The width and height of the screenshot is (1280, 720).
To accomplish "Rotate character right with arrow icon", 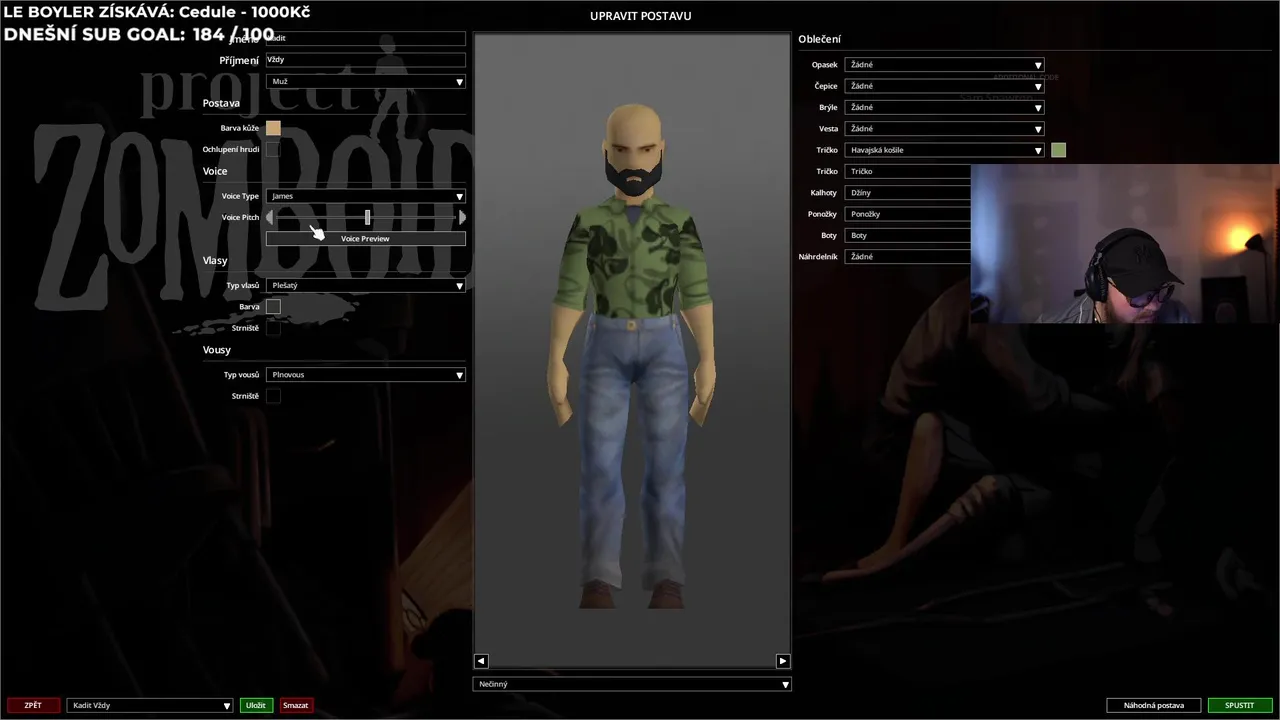I will point(782,661).
